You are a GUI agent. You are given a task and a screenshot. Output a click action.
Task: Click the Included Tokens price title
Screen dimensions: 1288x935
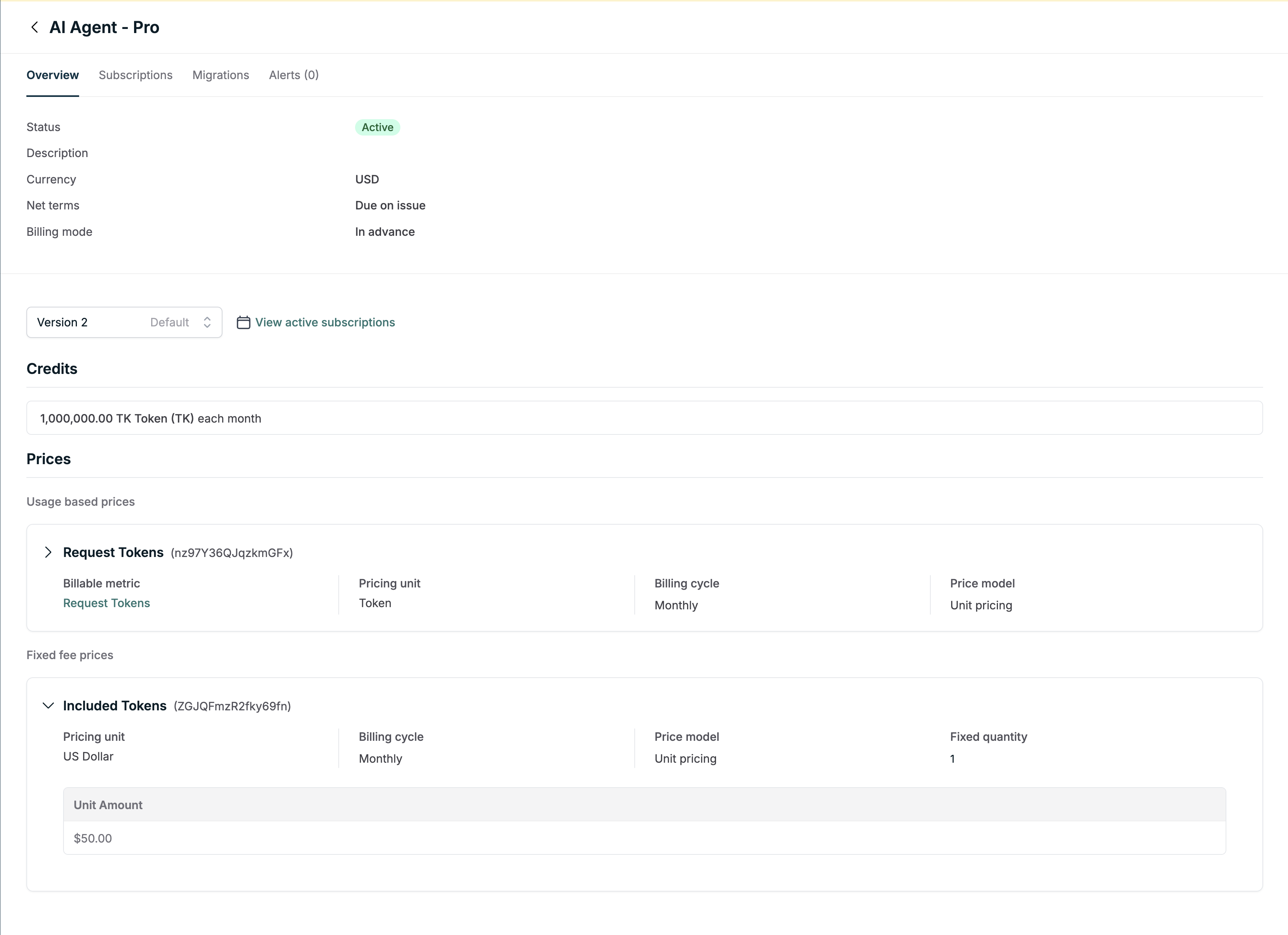click(115, 706)
